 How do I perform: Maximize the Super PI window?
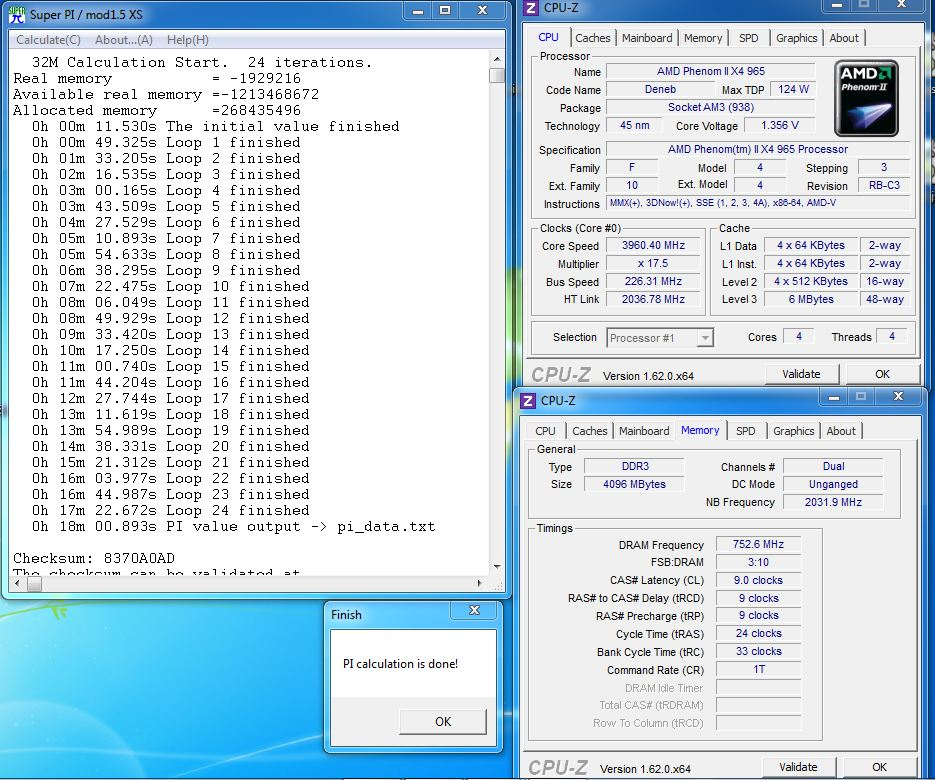445,11
